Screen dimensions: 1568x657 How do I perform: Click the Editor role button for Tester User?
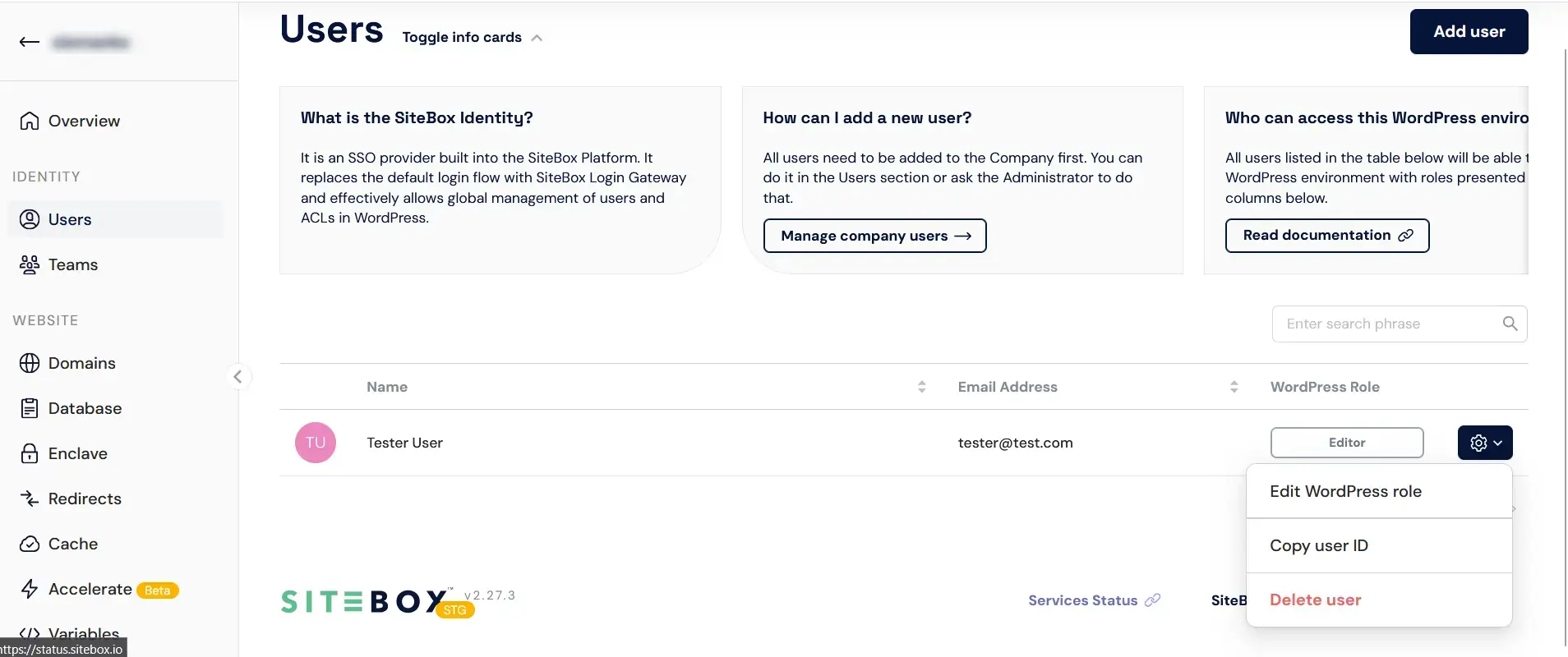point(1347,443)
